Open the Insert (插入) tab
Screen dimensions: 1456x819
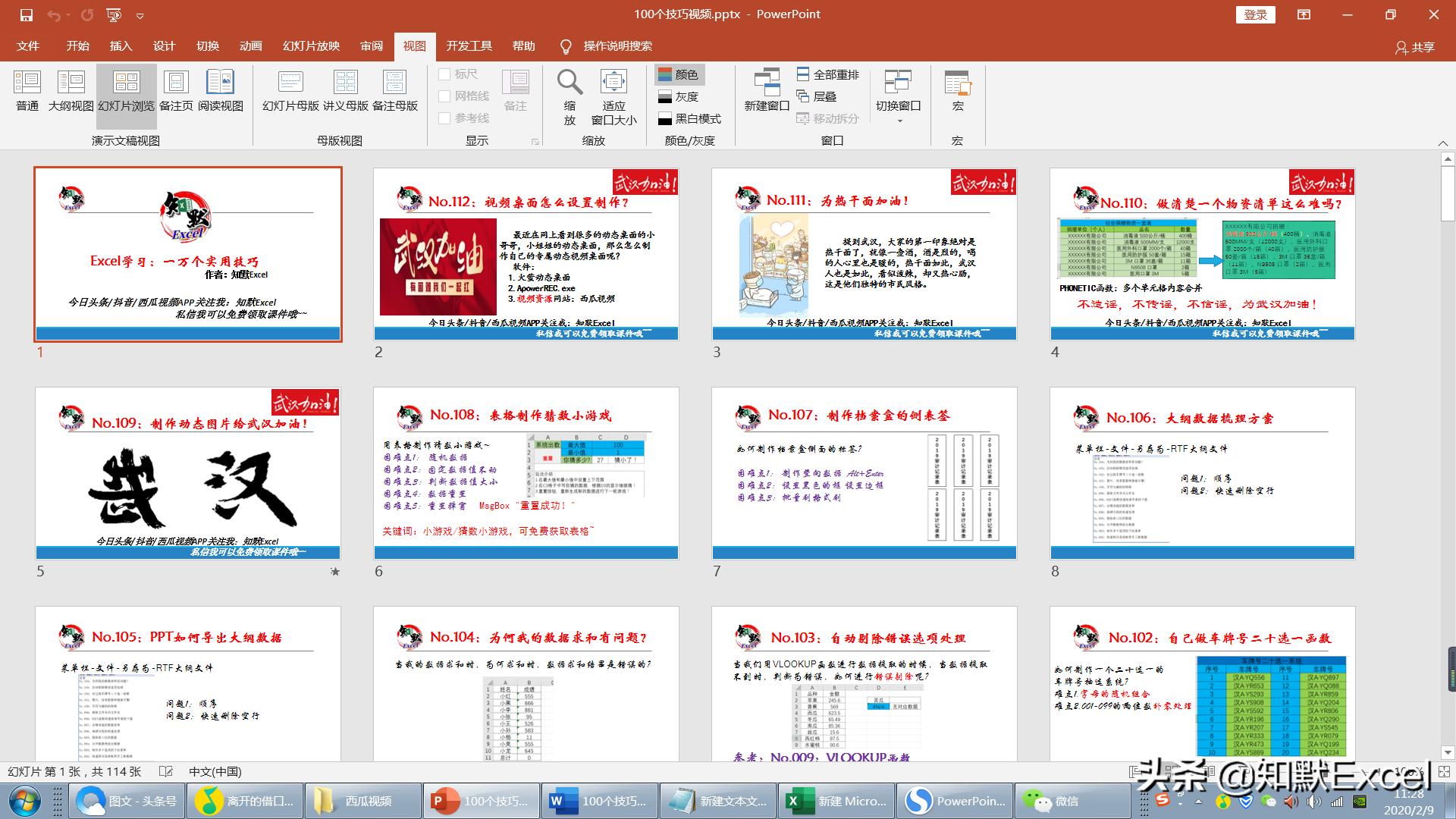click(x=121, y=46)
